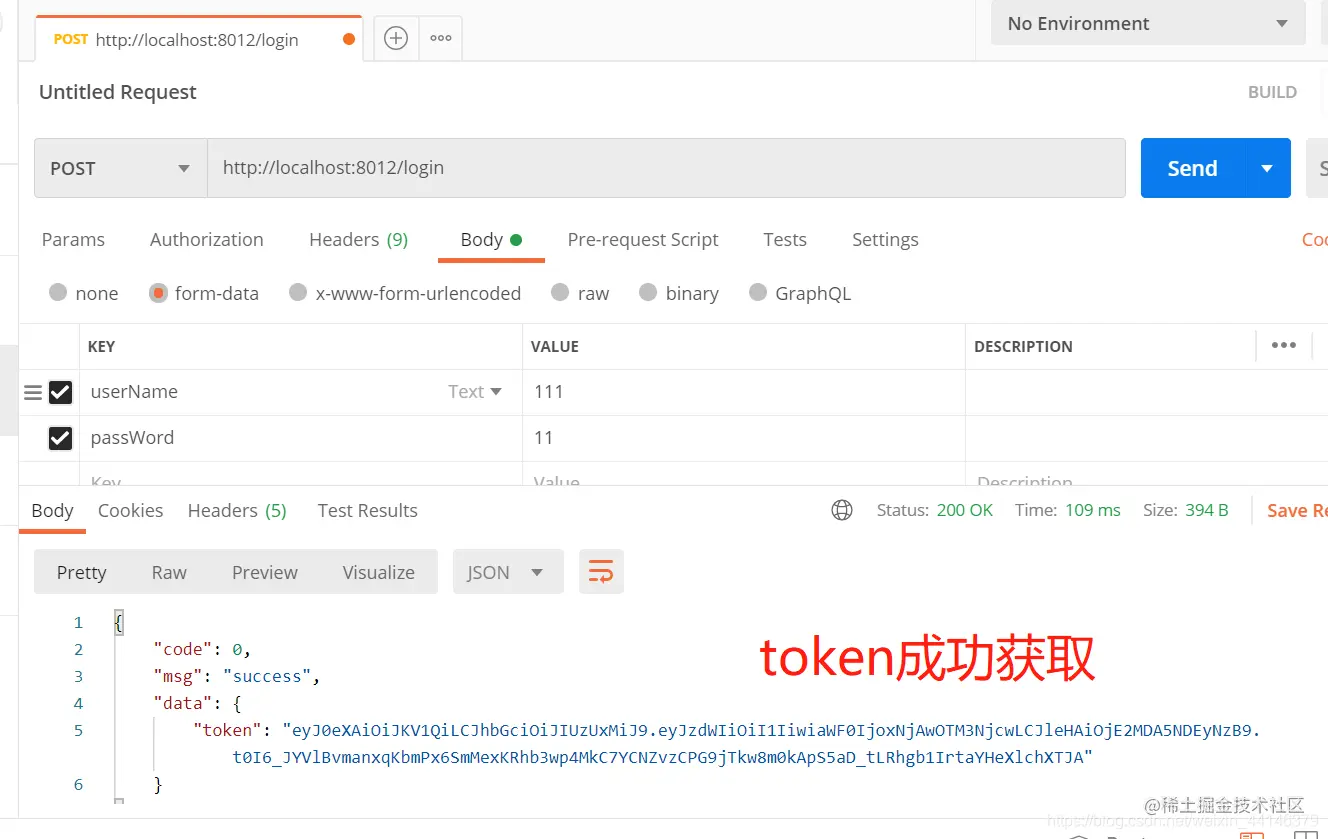
Task: Select the form-data body type
Action: pyautogui.click(x=158, y=293)
